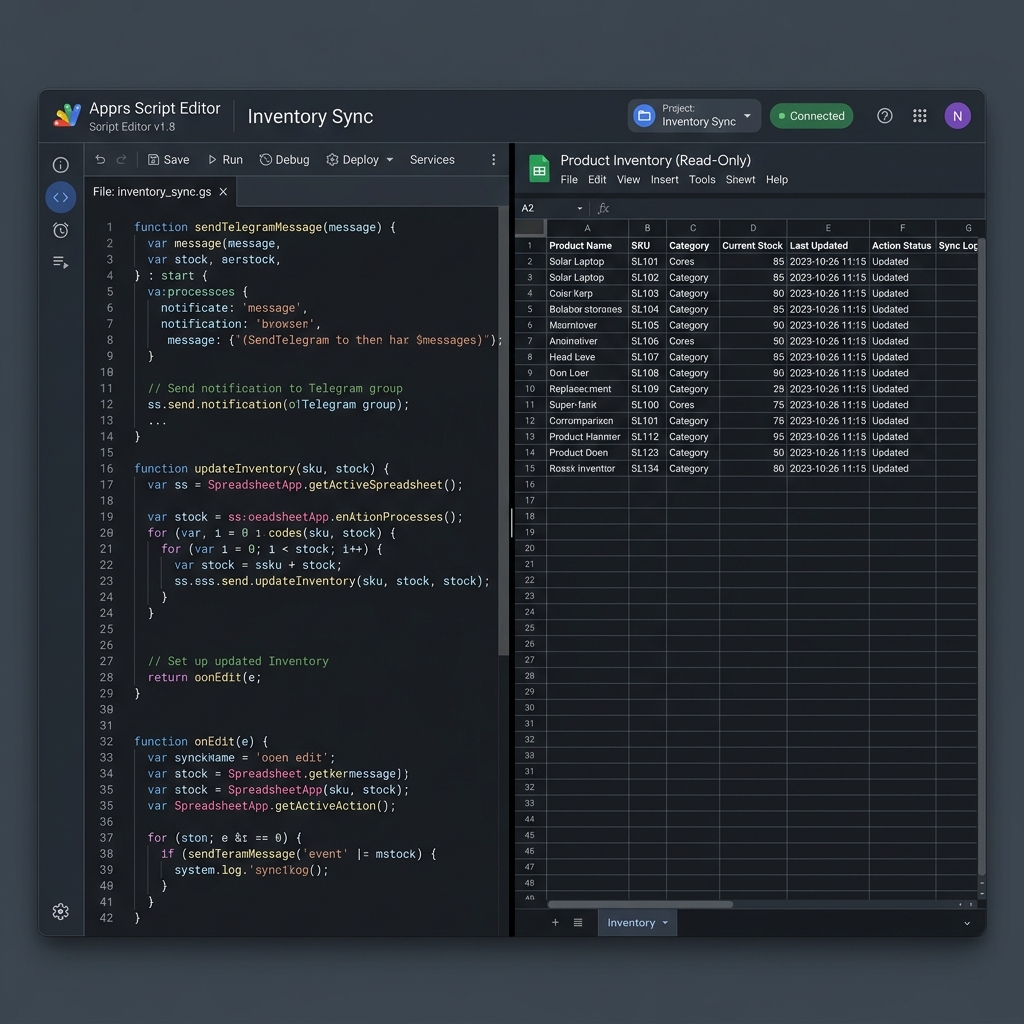The width and height of the screenshot is (1024, 1024).
Task: Open the more options kebab menu
Action: (x=494, y=160)
